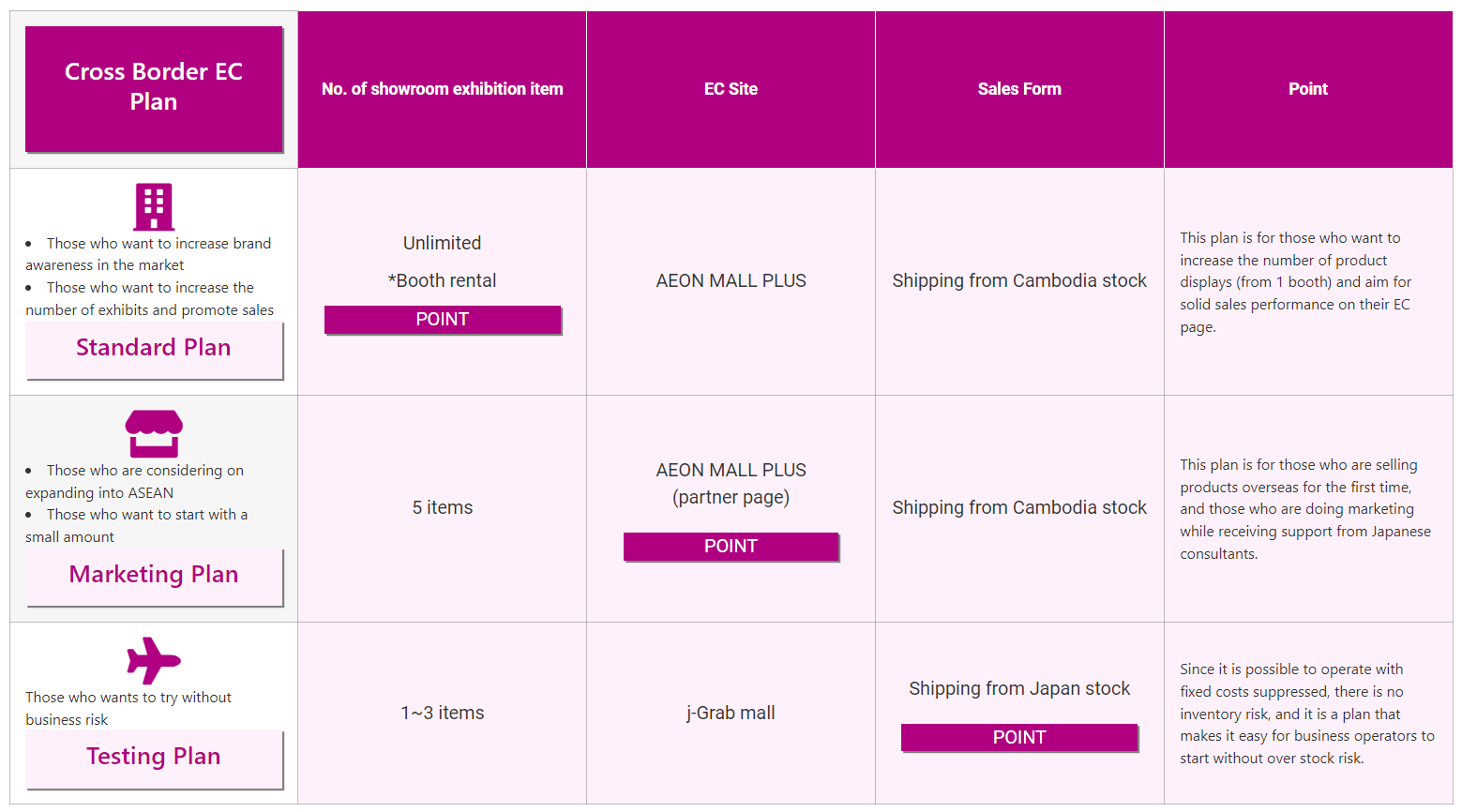Image resolution: width=1462 pixels, height=812 pixels.
Task: Select the Standard Plan button
Action: point(154,349)
